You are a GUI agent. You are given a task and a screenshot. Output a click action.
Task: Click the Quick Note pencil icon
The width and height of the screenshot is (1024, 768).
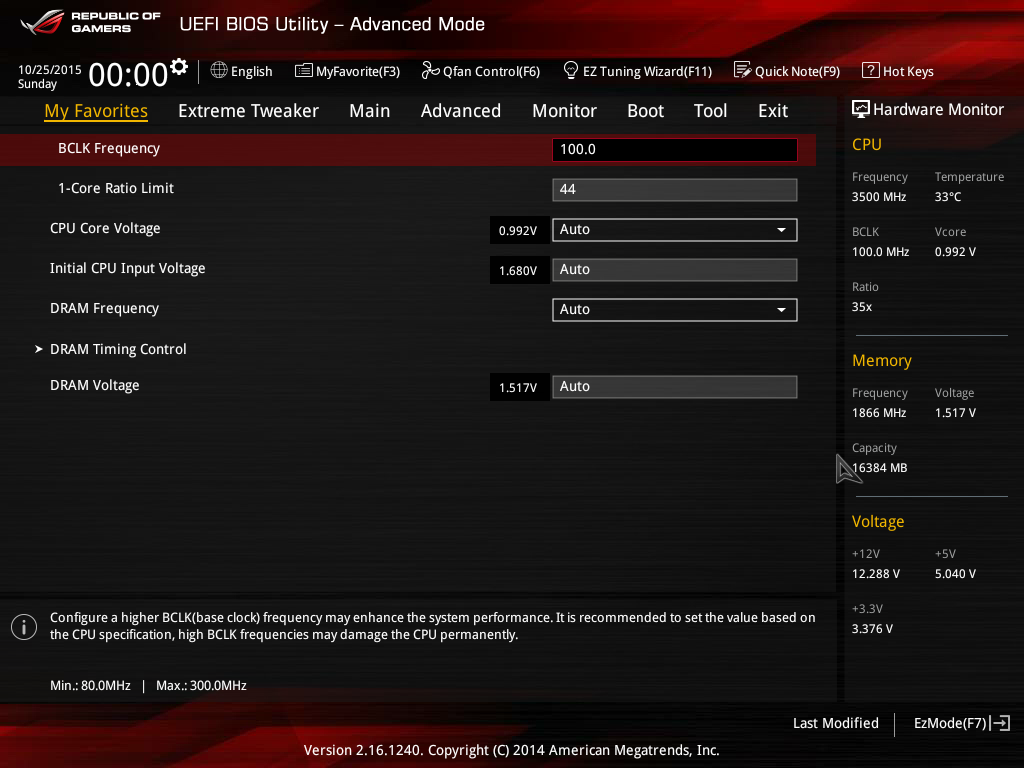(743, 70)
